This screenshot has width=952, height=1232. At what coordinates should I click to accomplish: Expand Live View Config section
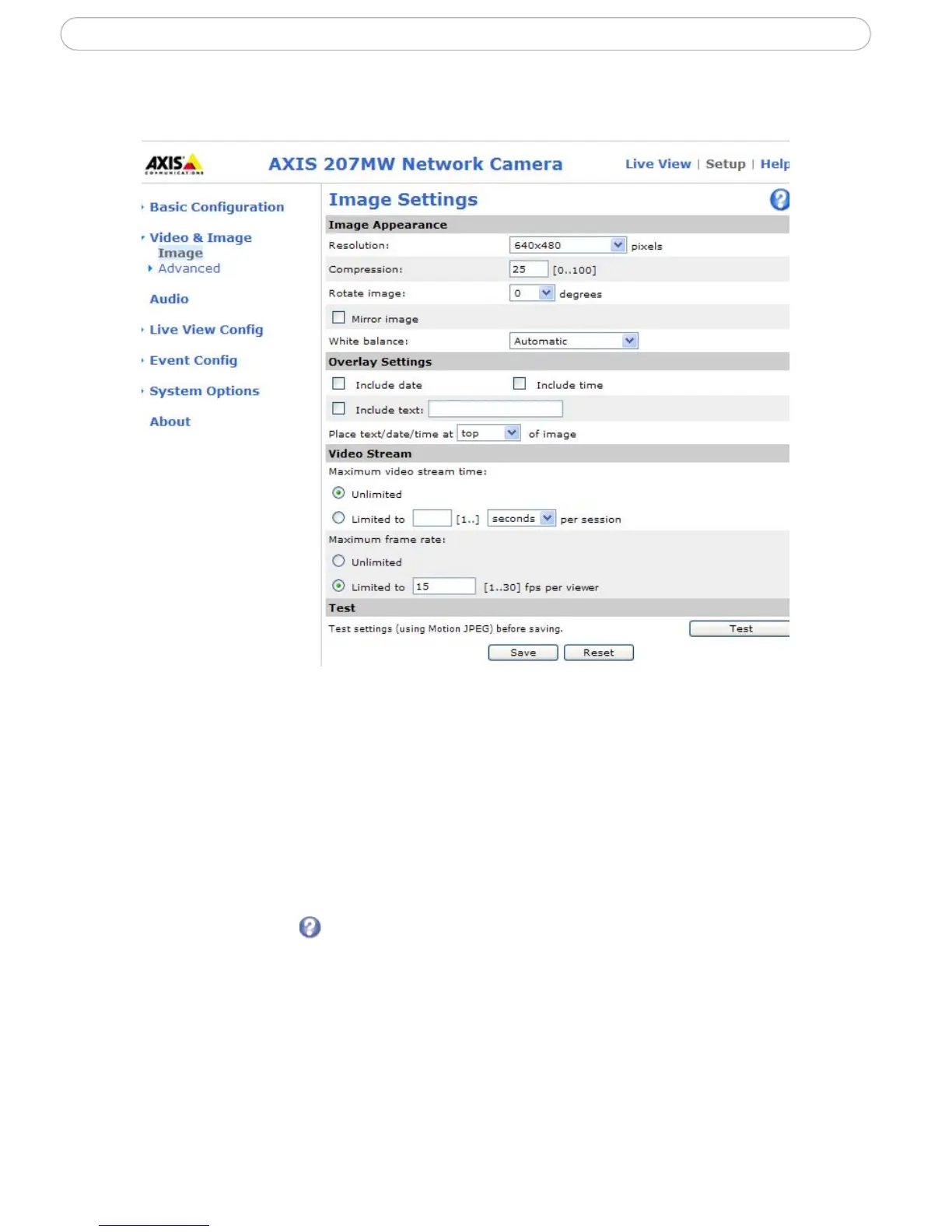(x=206, y=330)
